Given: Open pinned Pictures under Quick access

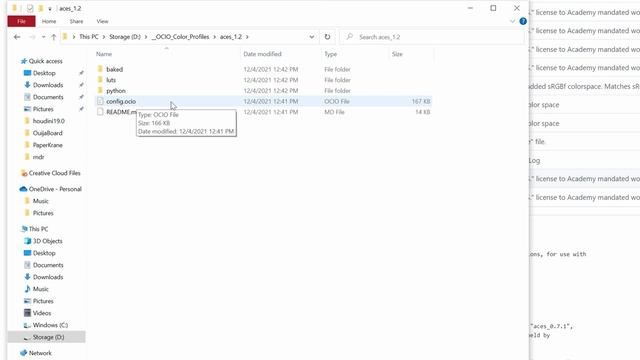Looking at the screenshot, I should click(43, 109).
